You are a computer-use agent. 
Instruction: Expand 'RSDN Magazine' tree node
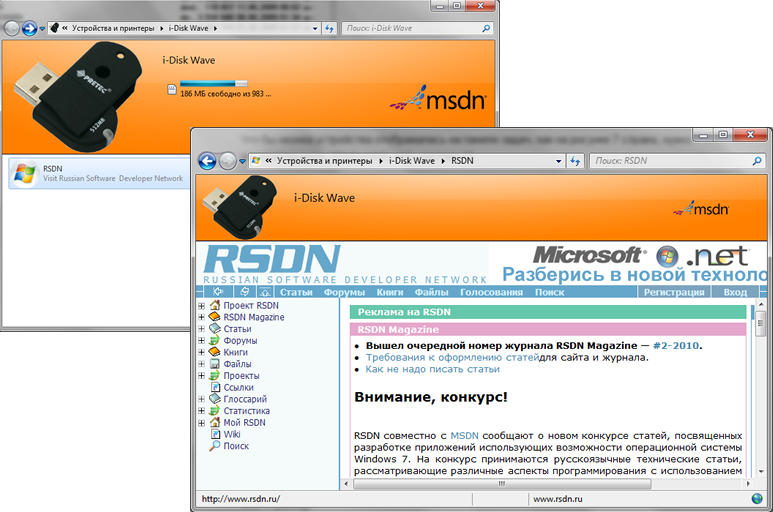click(201, 317)
